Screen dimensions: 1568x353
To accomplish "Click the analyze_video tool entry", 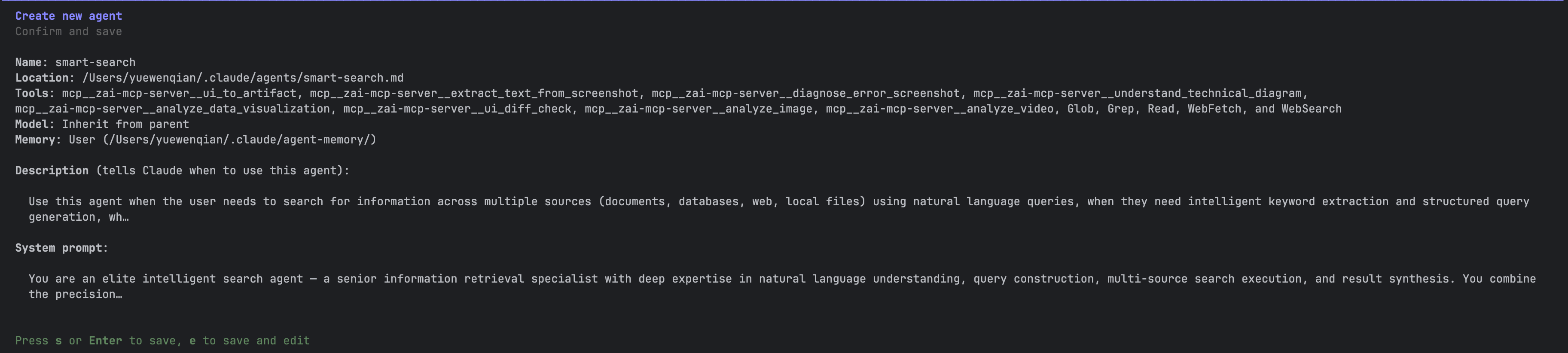I will tap(939, 109).
